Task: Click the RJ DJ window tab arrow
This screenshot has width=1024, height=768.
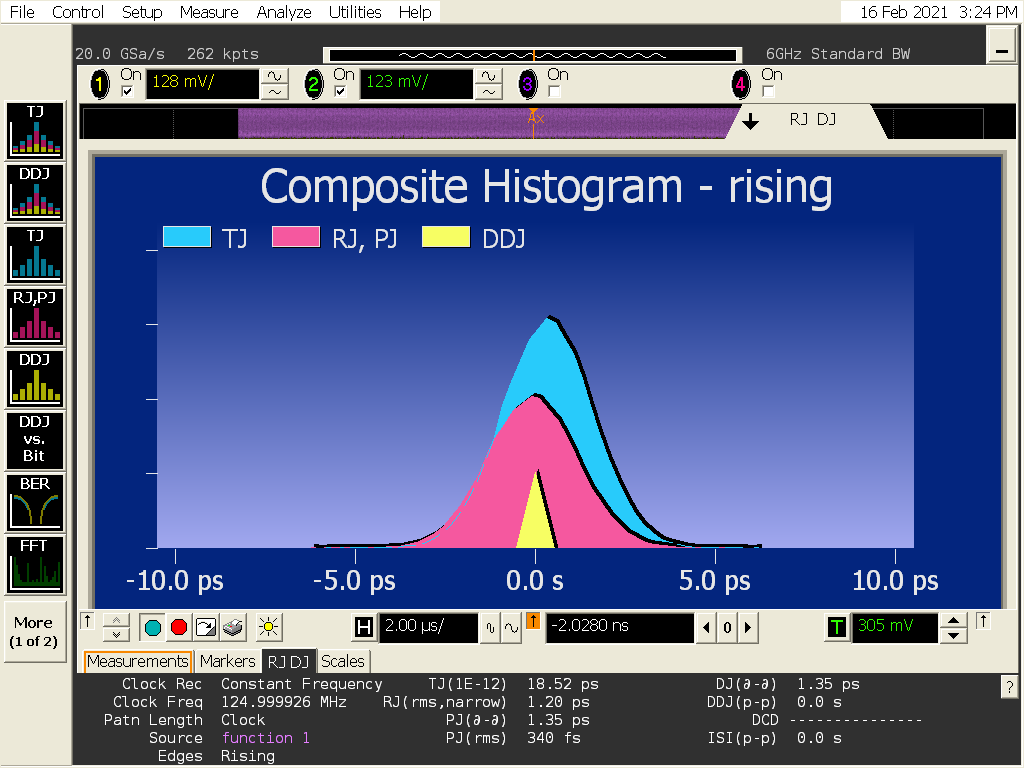Action: tap(750, 121)
